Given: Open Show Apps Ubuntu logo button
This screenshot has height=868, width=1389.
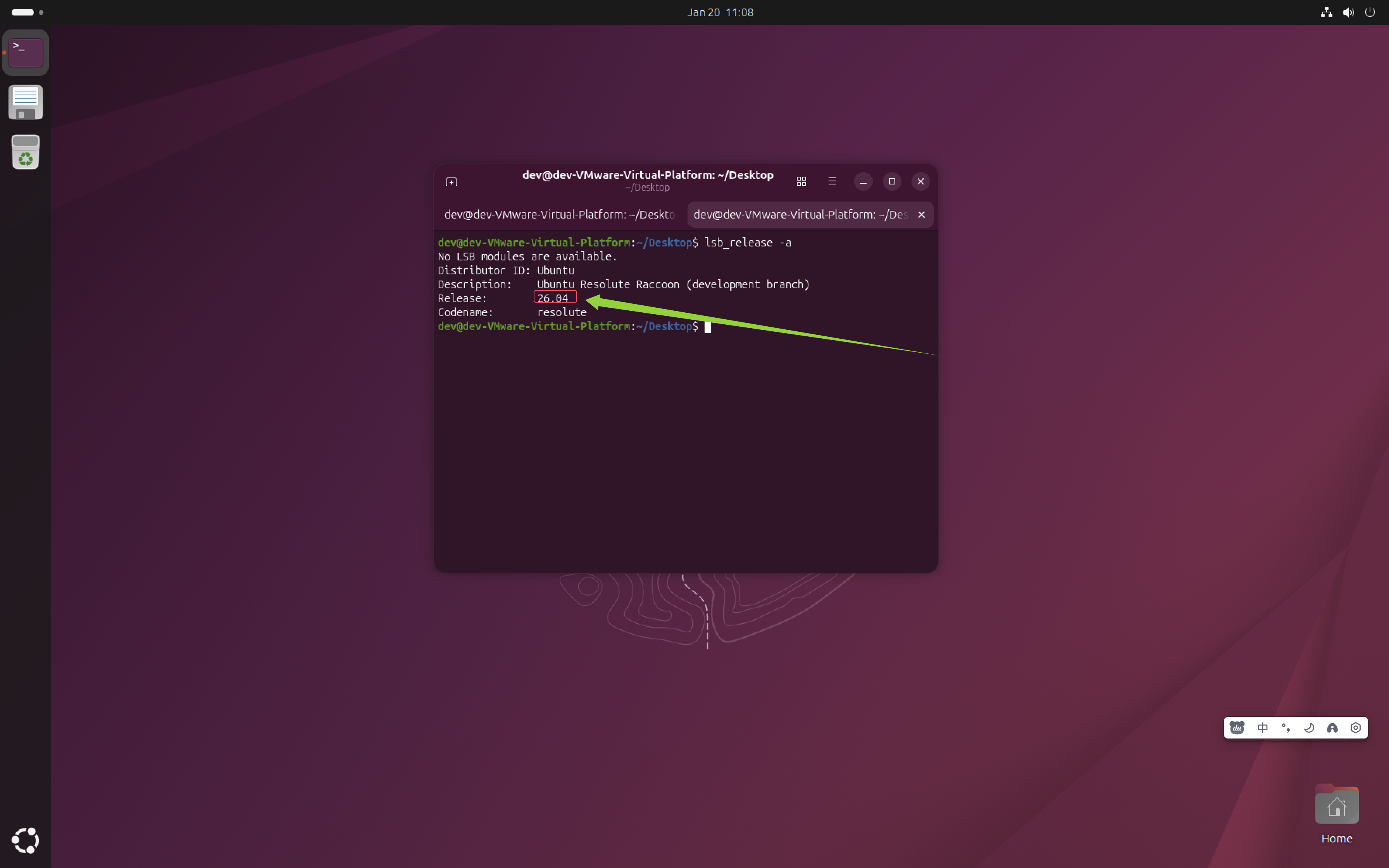Looking at the screenshot, I should [25, 840].
